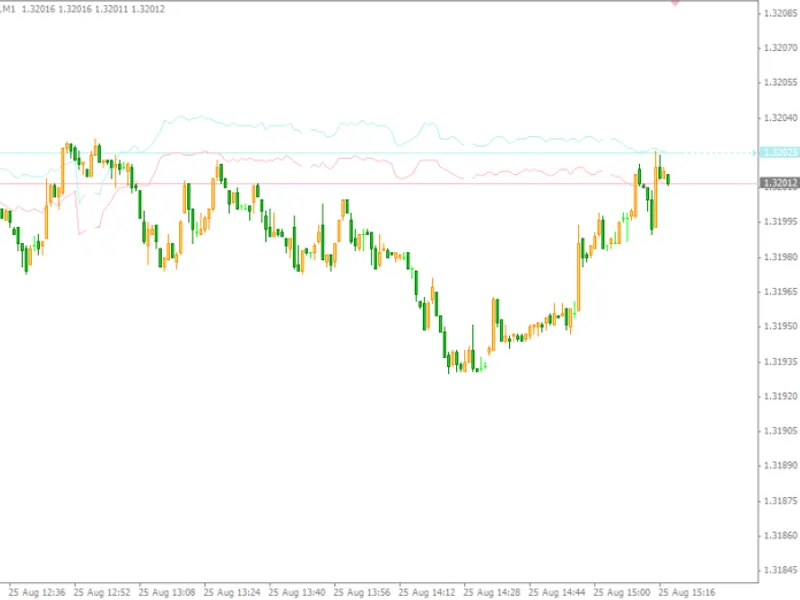Select the cyan horizontal level line
This screenshot has width=800, height=600.
[x=378, y=153]
